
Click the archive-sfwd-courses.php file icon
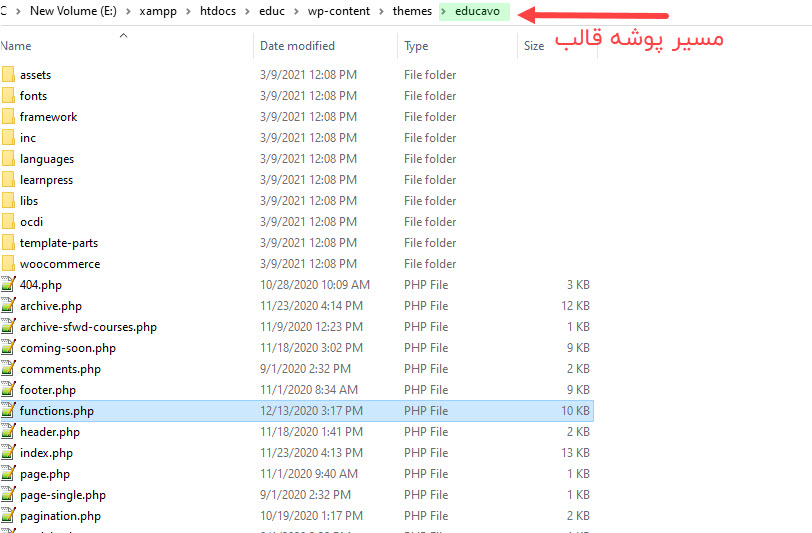8,326
